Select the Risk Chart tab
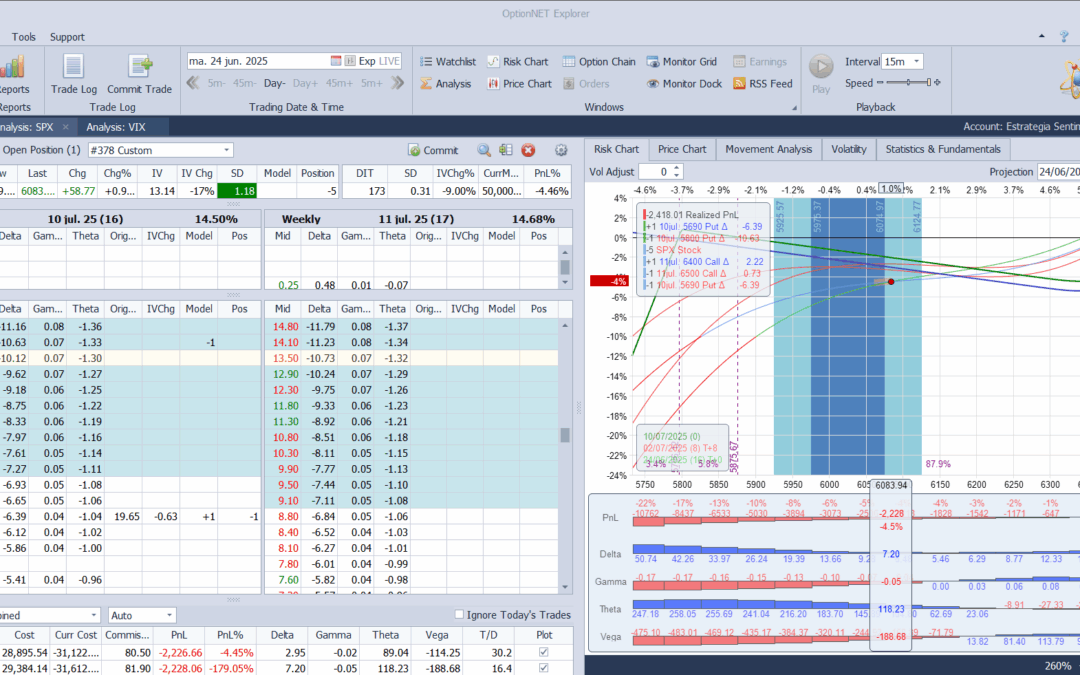 (616, 149)
